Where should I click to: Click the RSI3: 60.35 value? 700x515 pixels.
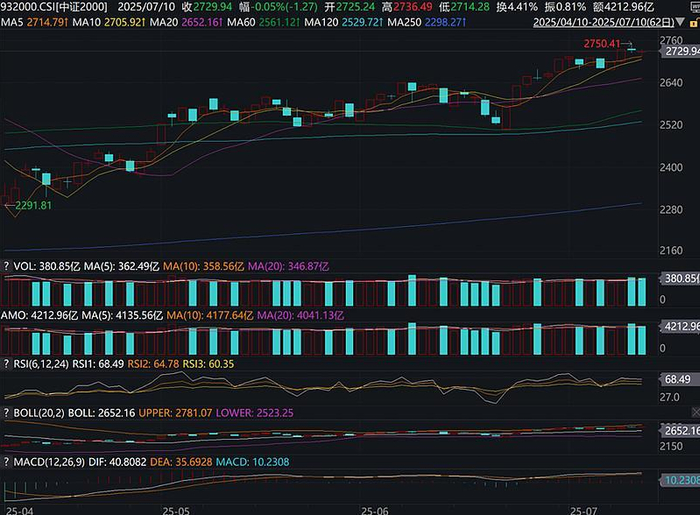tap(208, 364)
